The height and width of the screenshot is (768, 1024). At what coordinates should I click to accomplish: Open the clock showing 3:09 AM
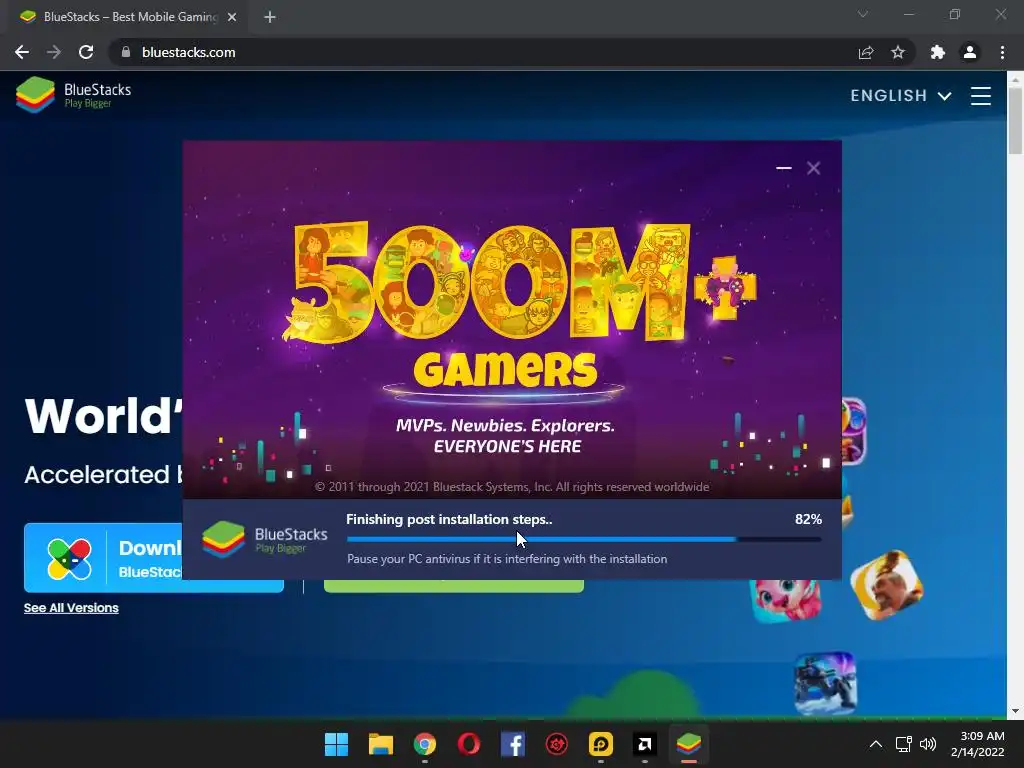(x=978, y=744)
